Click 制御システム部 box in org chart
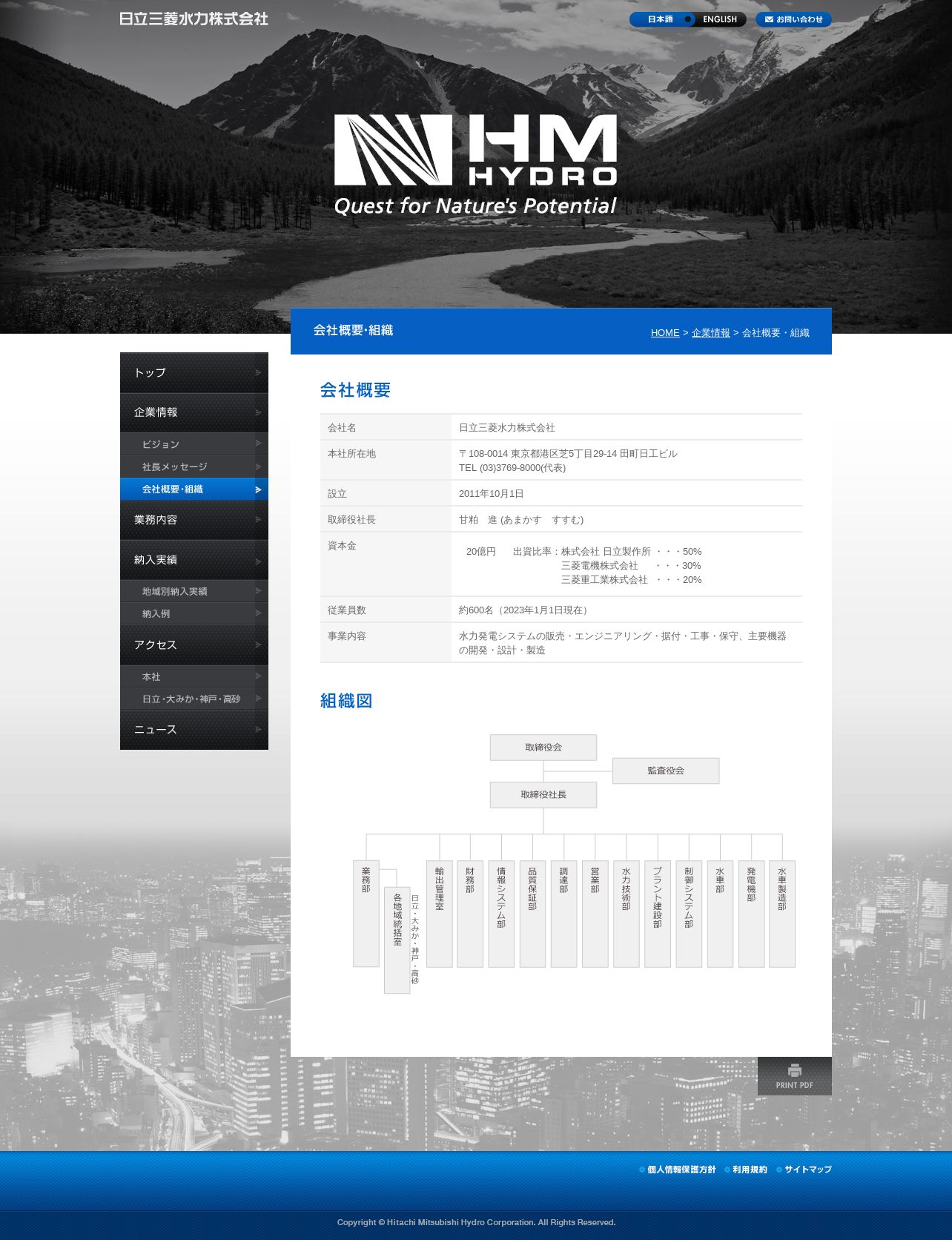 click(x=689, y=914)
